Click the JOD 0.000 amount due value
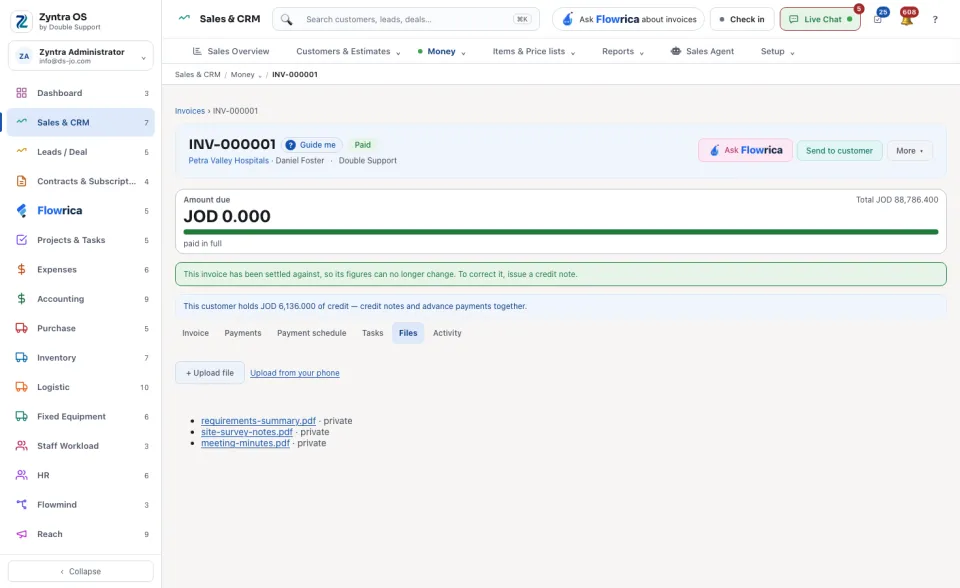This screenshot has width=960, height=588. [x=227, y=216]
